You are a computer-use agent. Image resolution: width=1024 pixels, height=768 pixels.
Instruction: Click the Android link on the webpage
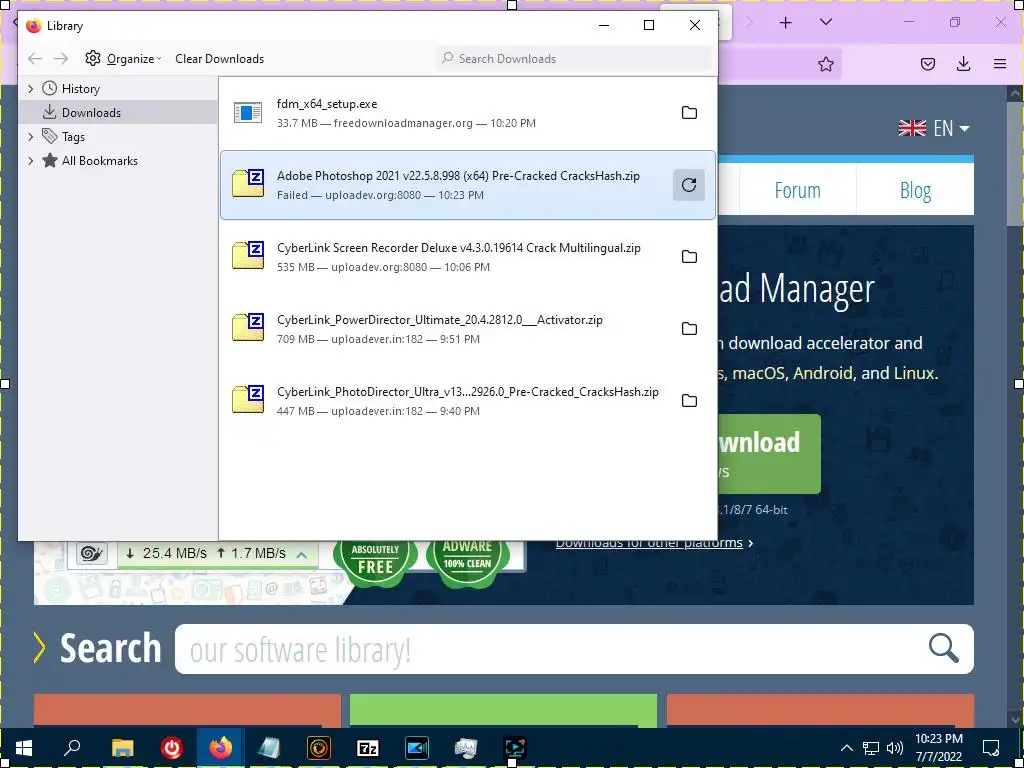tap(823, 374)
